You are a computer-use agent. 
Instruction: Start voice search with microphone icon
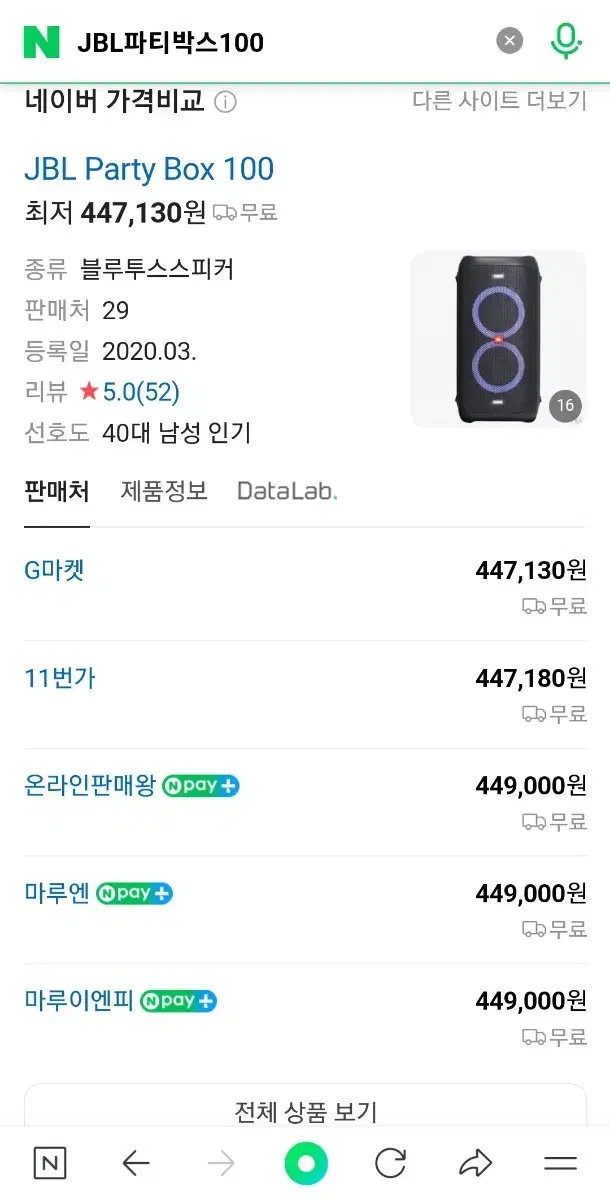[566, 41]
